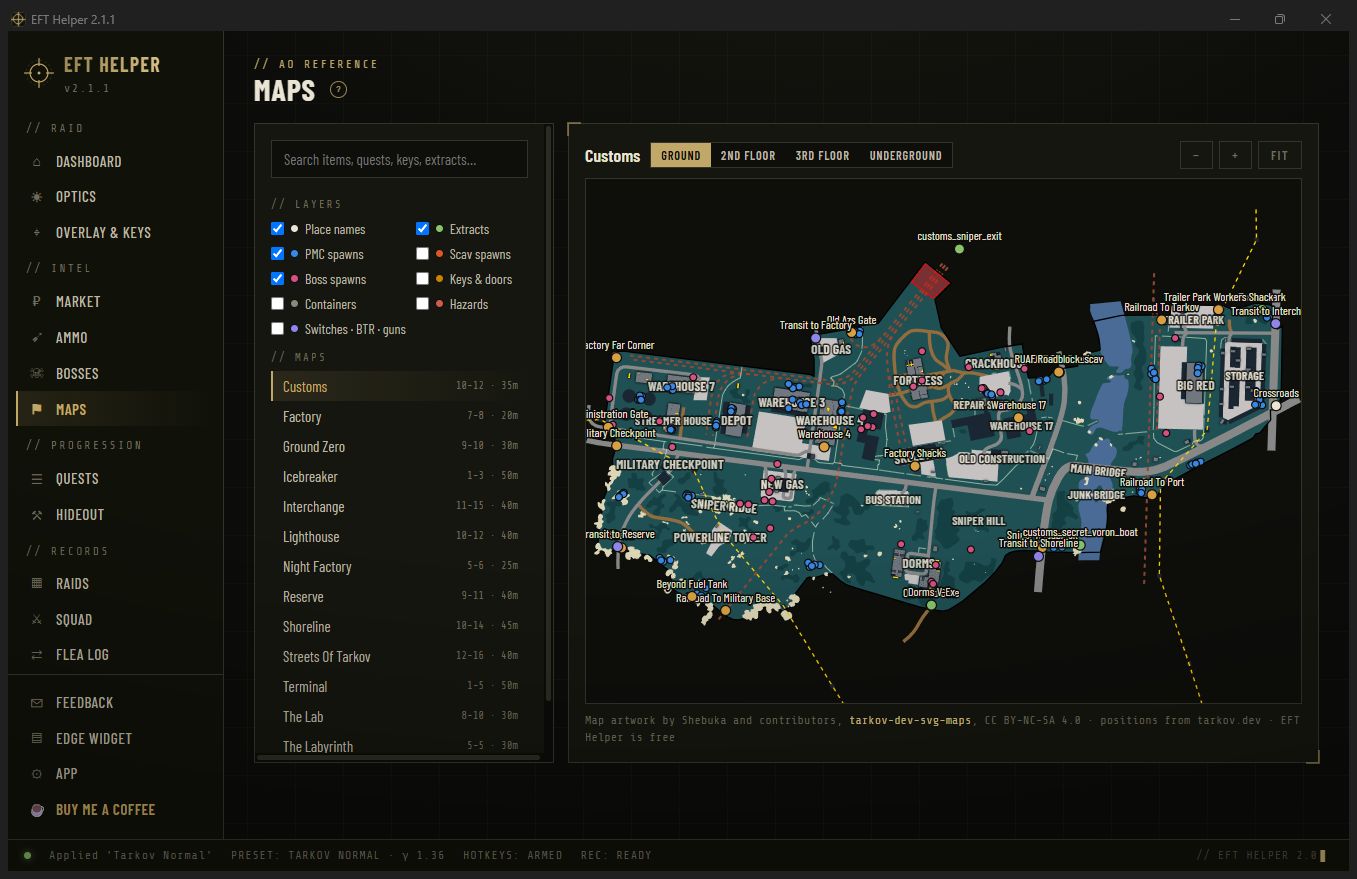Viewport: 1357px width, 879px height.
Task: Enable the Containers layer checkbox
Action: pyautogui.click(x=278, y=304)
